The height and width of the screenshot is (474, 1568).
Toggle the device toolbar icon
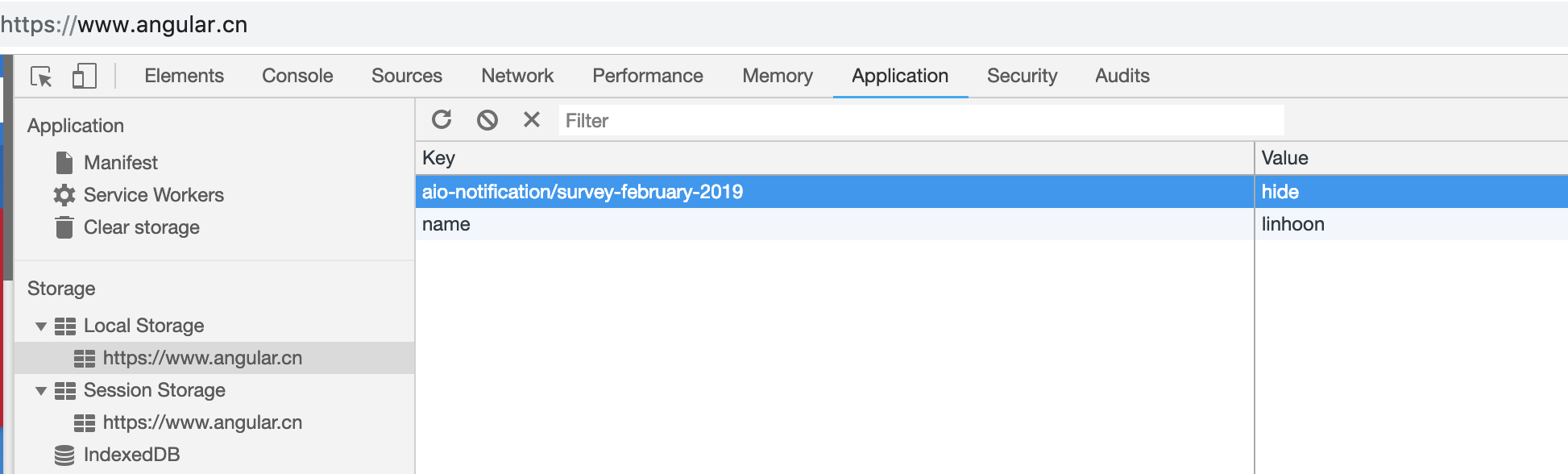point(84,77)
